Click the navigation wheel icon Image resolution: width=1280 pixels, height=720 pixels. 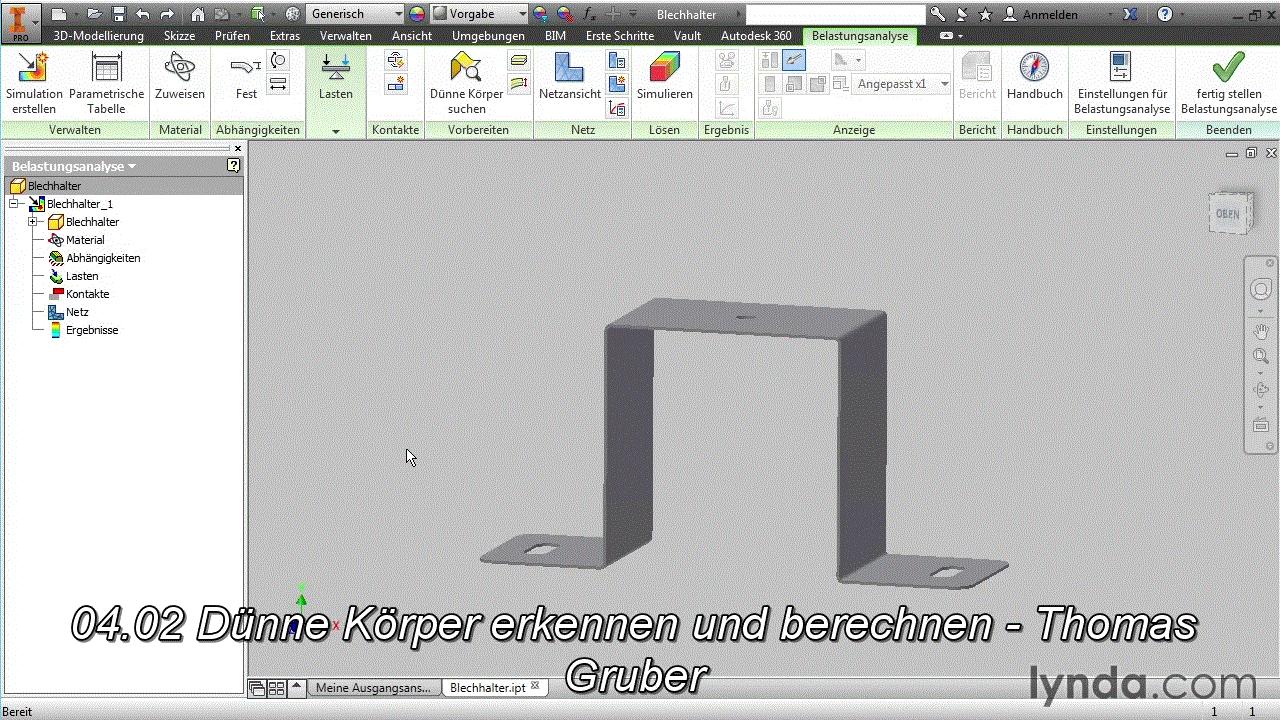(1261, 290)
